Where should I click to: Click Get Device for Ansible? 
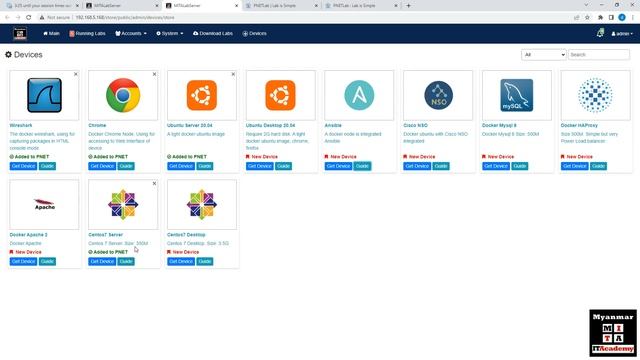point(338,166)
